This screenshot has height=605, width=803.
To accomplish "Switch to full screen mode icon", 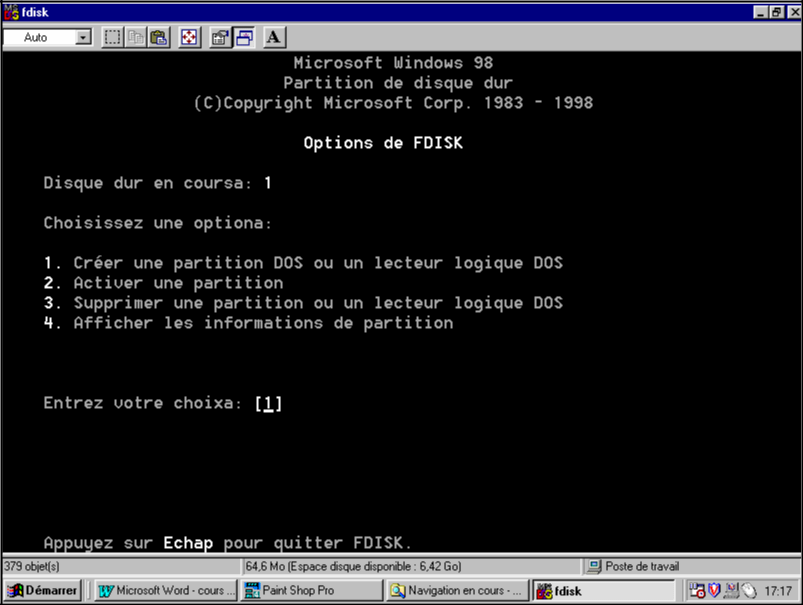I will 190,38.
